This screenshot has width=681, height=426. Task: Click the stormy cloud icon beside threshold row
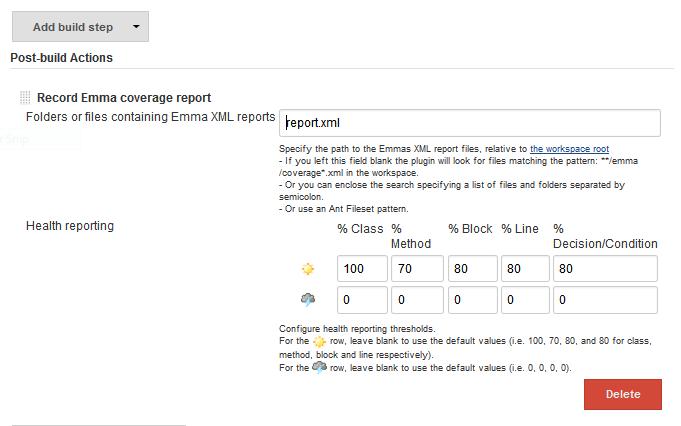pos(308,300)
